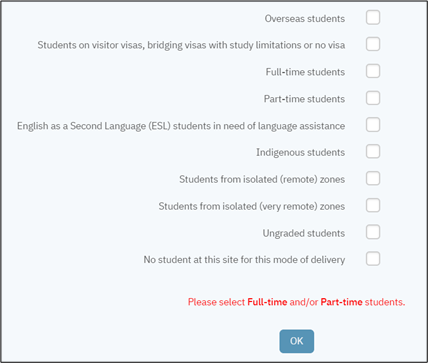Viewport: 428px width, 363px height.
Task: Toggle the isolated (very remote) zones checkbox
Action: 373,206
